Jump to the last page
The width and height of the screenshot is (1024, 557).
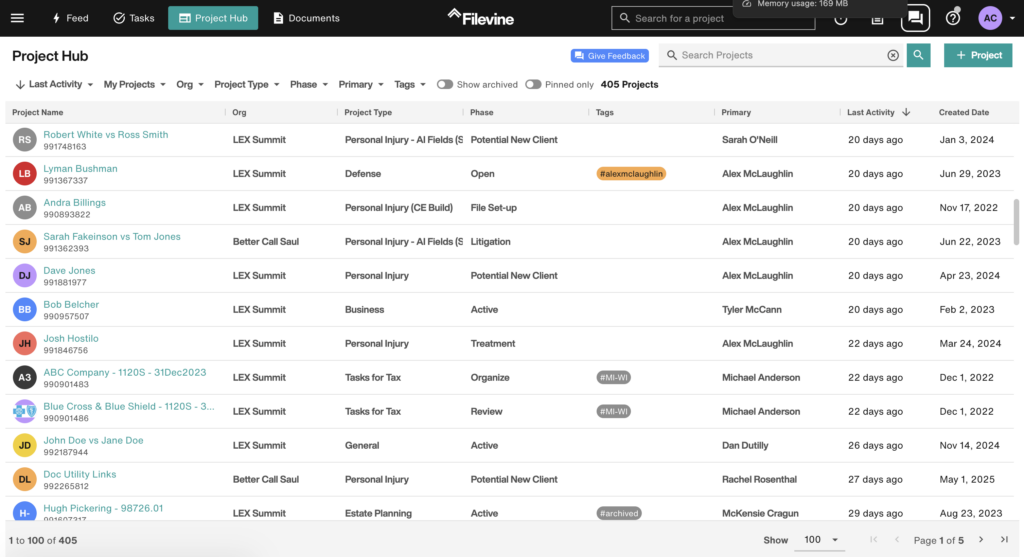(x=1004, y=540)
